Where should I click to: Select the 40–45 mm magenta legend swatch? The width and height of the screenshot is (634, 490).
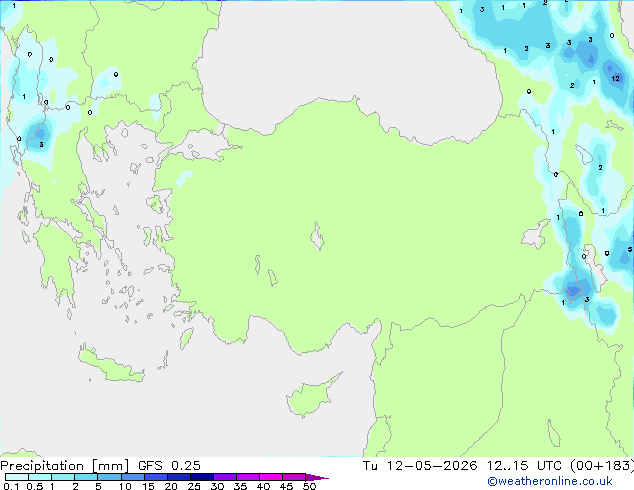pyautogui.click(x=271, y=477)
